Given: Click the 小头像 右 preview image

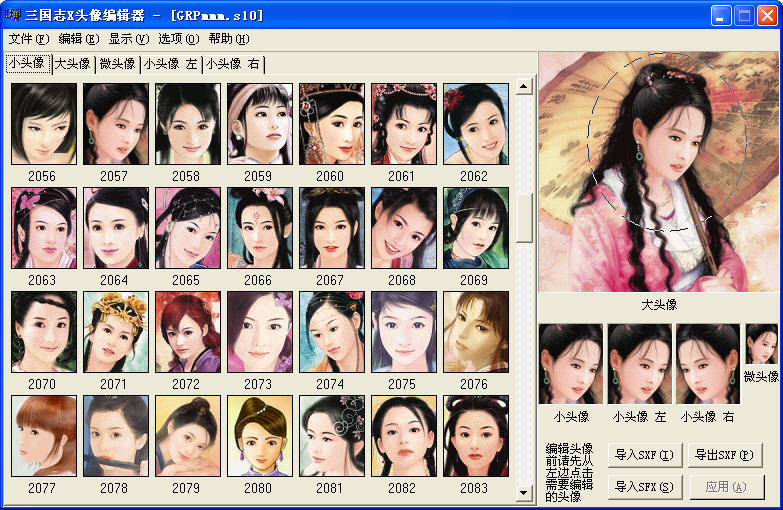Looking at the screenshot, I should coord(708,364).
